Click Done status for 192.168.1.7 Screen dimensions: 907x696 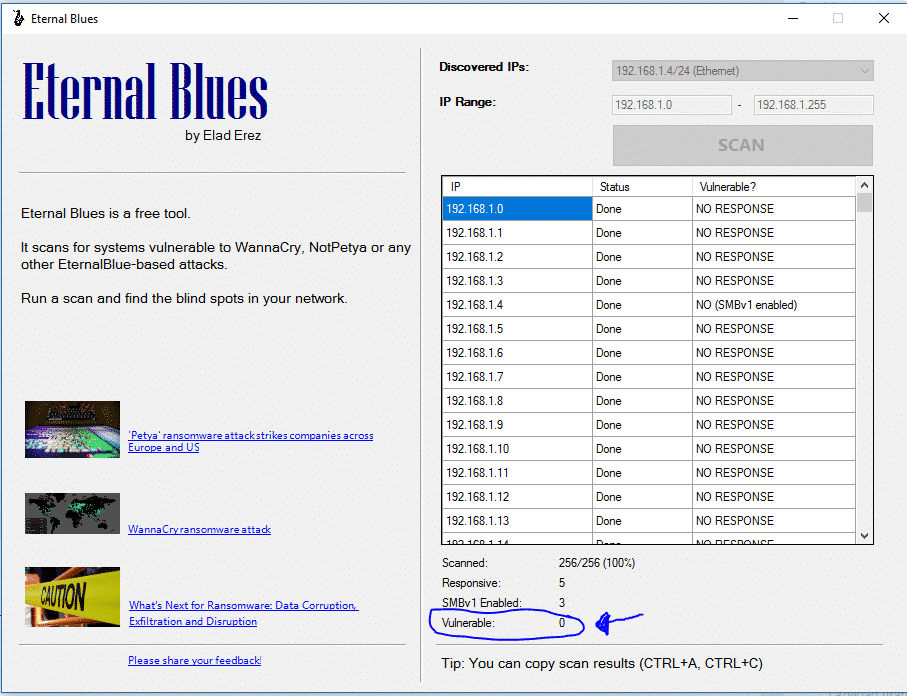coord(642,377)
